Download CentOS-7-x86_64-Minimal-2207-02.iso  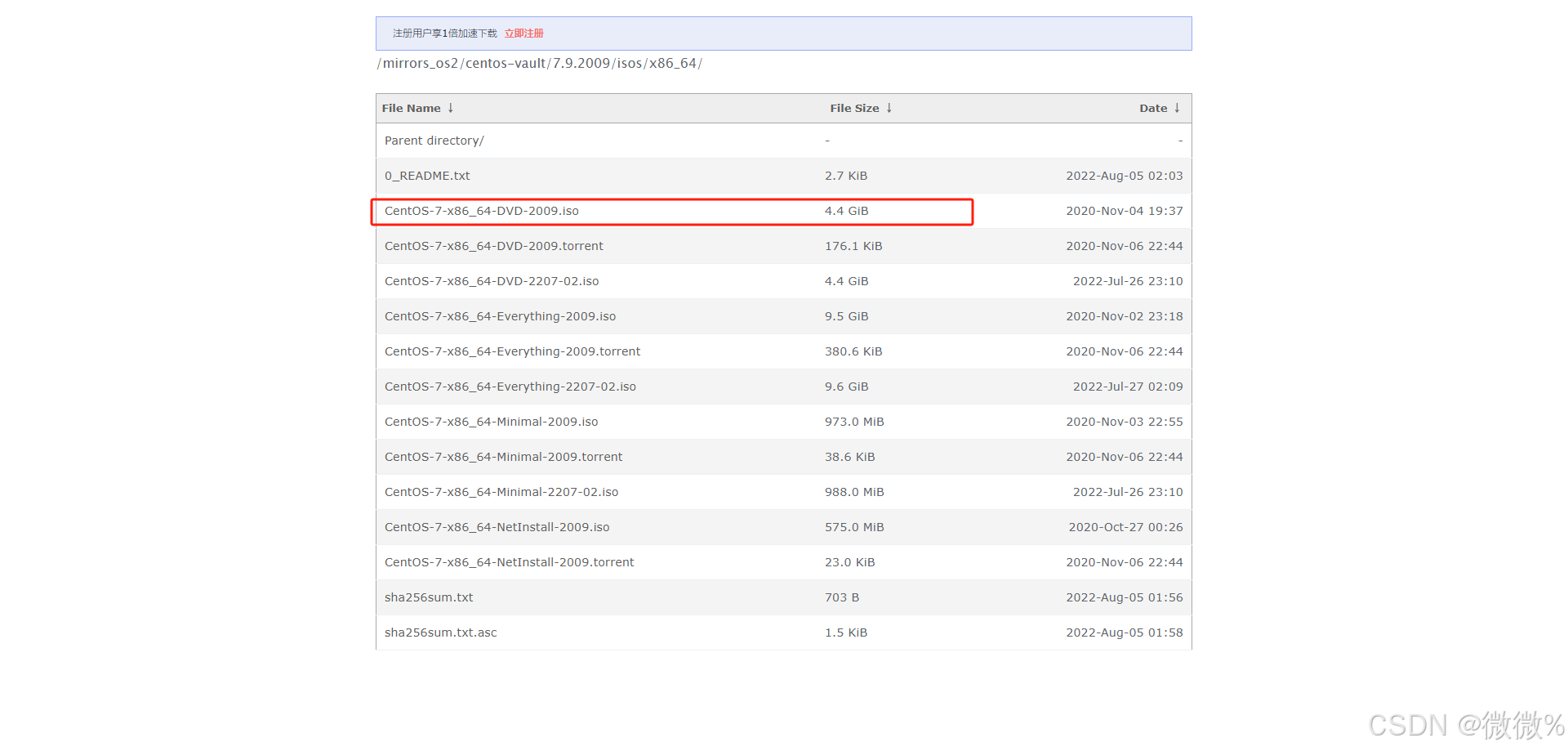tap(501, 492)
